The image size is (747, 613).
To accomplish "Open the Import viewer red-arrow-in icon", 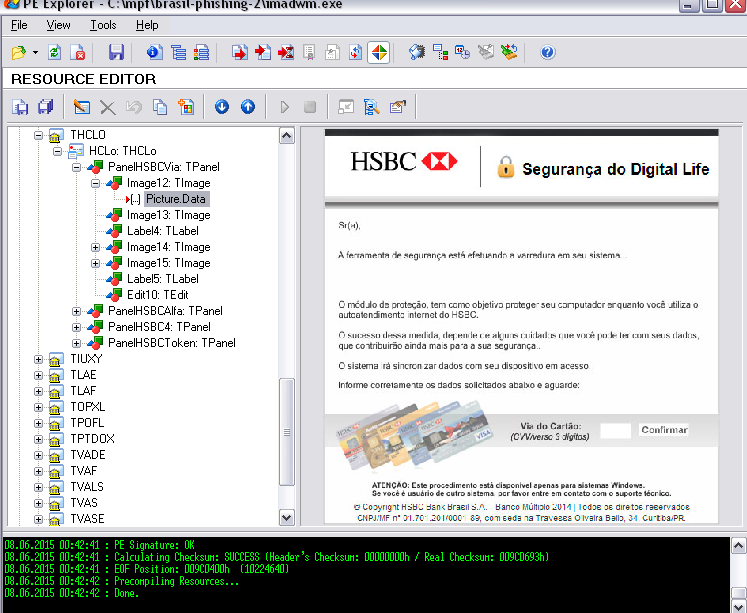I will tap(262, 52).
